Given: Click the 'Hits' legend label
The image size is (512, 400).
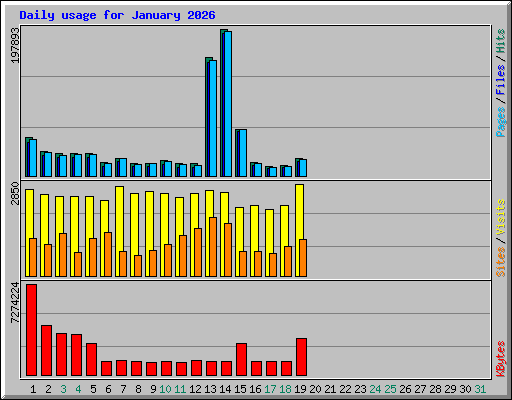Looking at the screenshot, I should [x=501, y=41].
